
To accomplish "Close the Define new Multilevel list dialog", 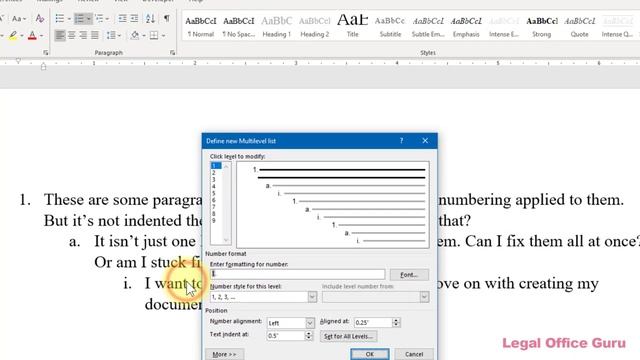I will click(x=425, y=140).
